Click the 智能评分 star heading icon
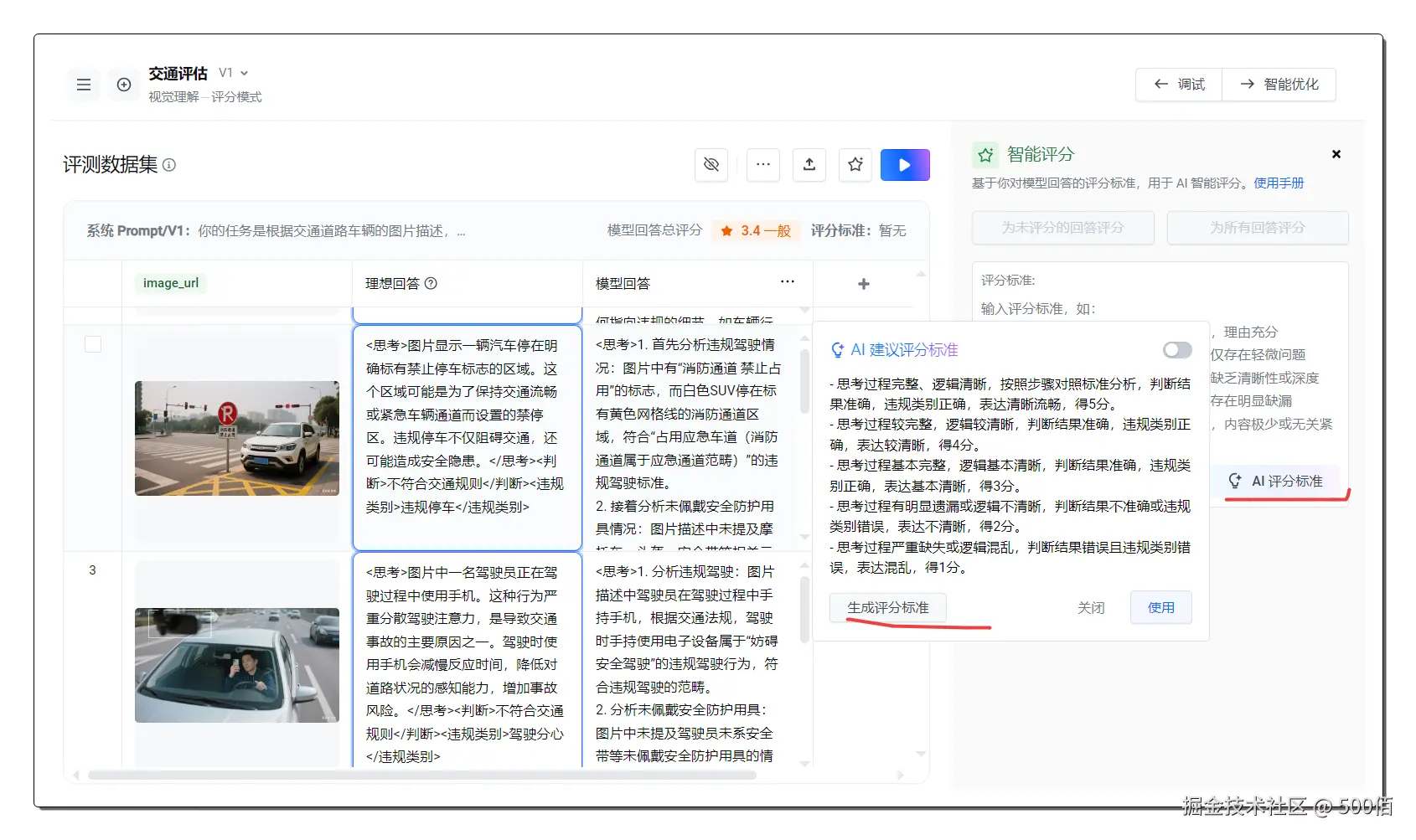 coord(985,155)
